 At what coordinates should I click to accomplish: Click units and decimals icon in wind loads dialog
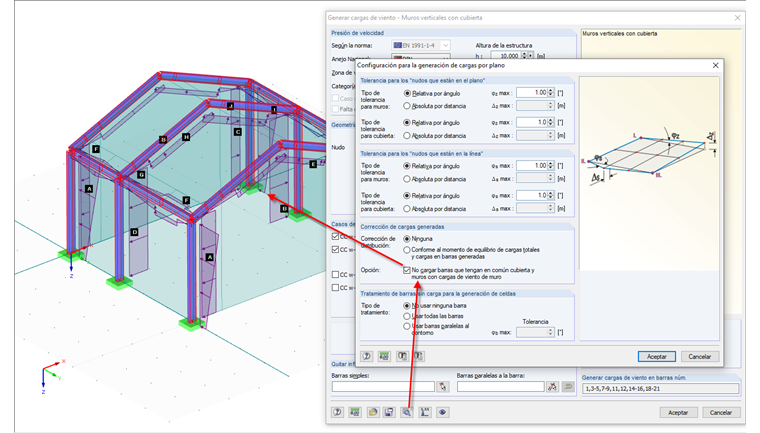tap(355, 412)
